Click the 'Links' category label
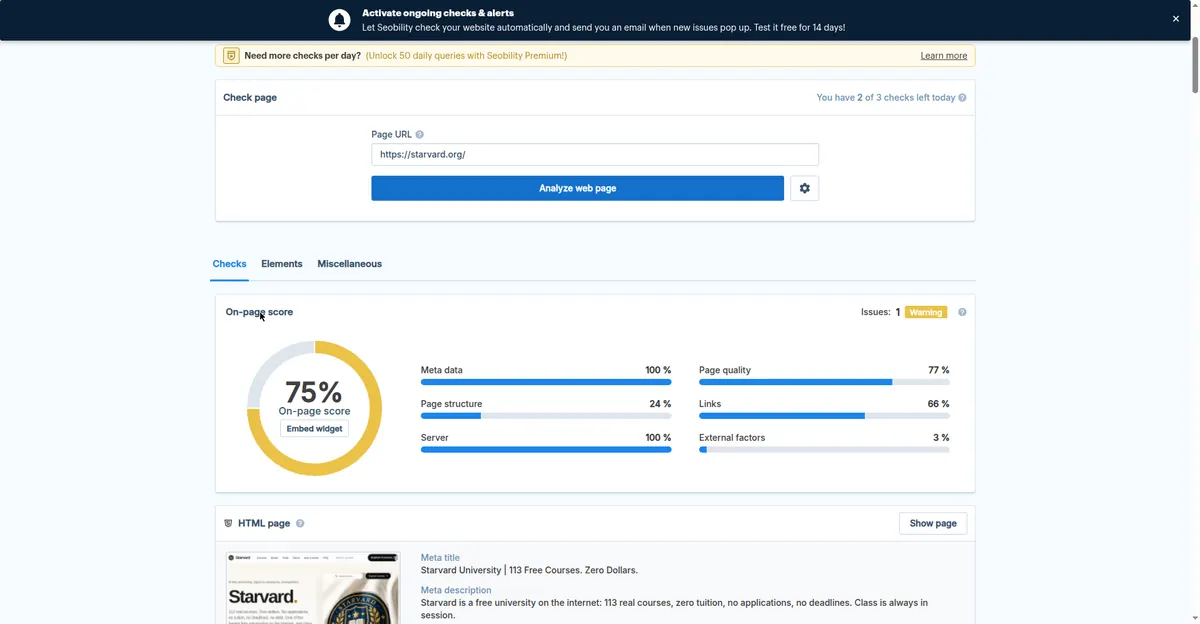This screenshot has height=624, width=1200. [x=710, y=404]
